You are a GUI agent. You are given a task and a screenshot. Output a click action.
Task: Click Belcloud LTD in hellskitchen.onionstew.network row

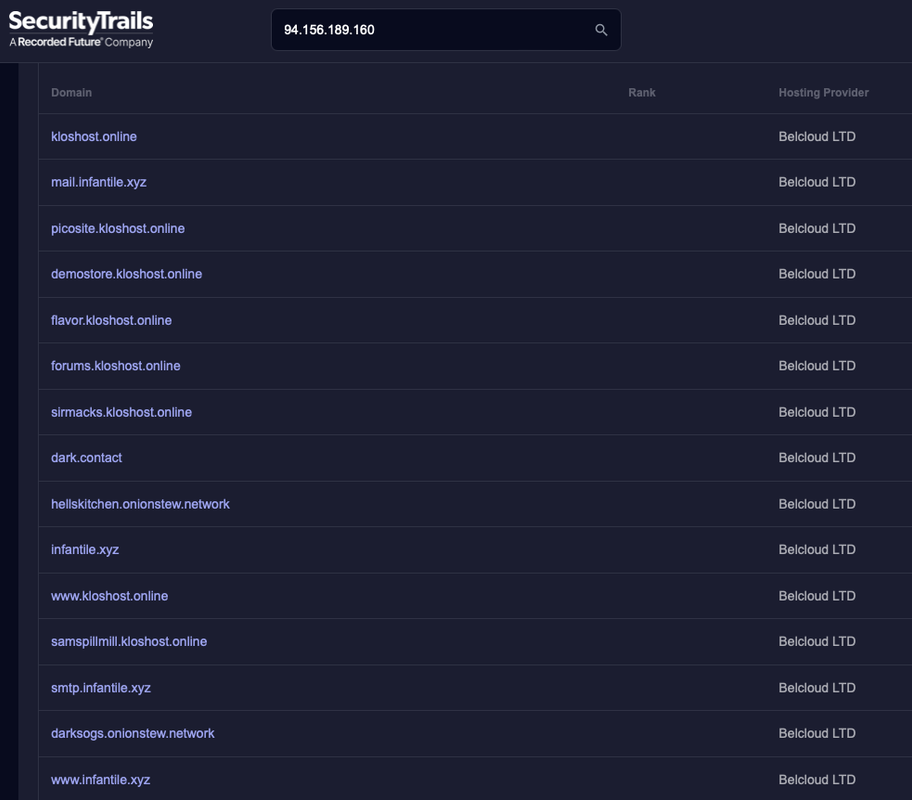coord(817,504)
